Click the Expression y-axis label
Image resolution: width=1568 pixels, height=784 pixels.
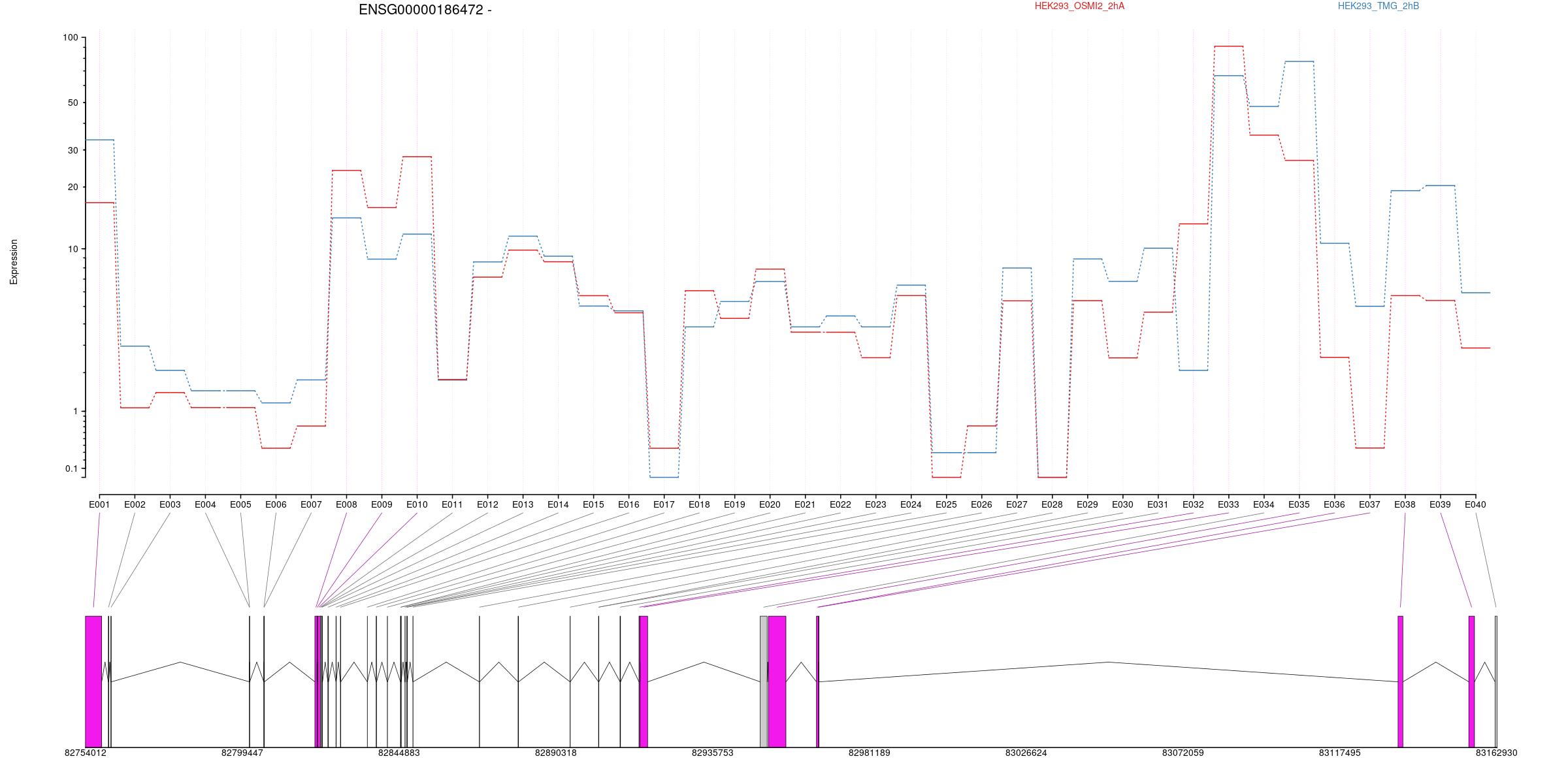click(x=14, y=262)
